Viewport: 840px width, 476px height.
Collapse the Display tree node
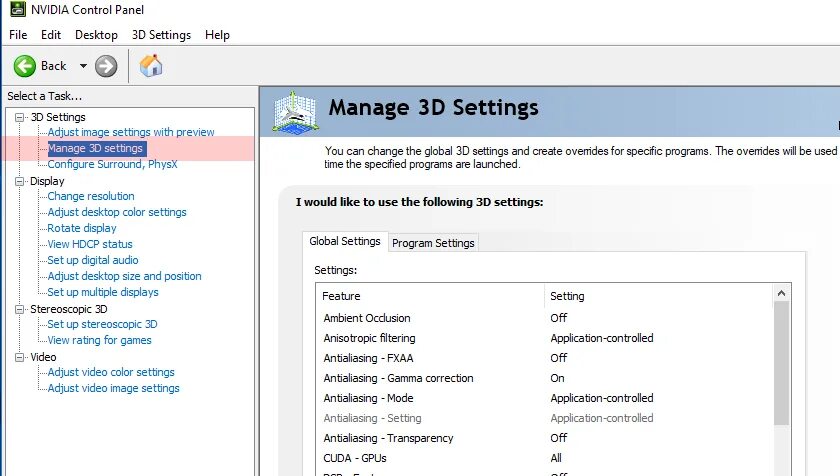[x=19, y=181]
